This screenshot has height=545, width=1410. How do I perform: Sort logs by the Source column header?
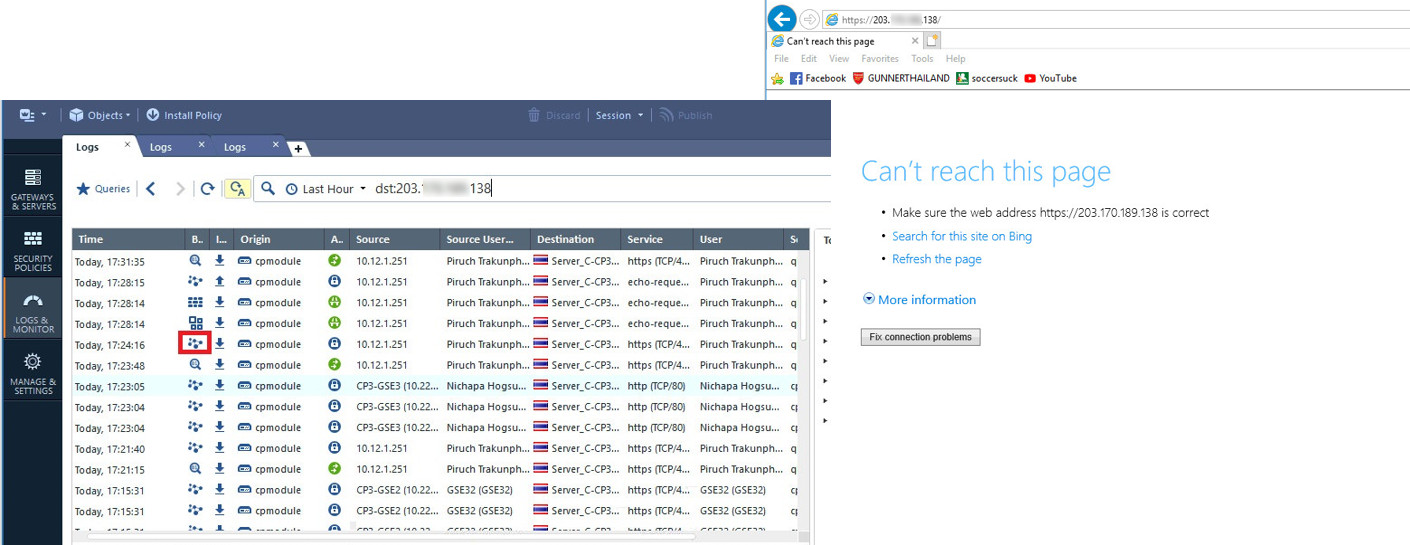(395, 239)
